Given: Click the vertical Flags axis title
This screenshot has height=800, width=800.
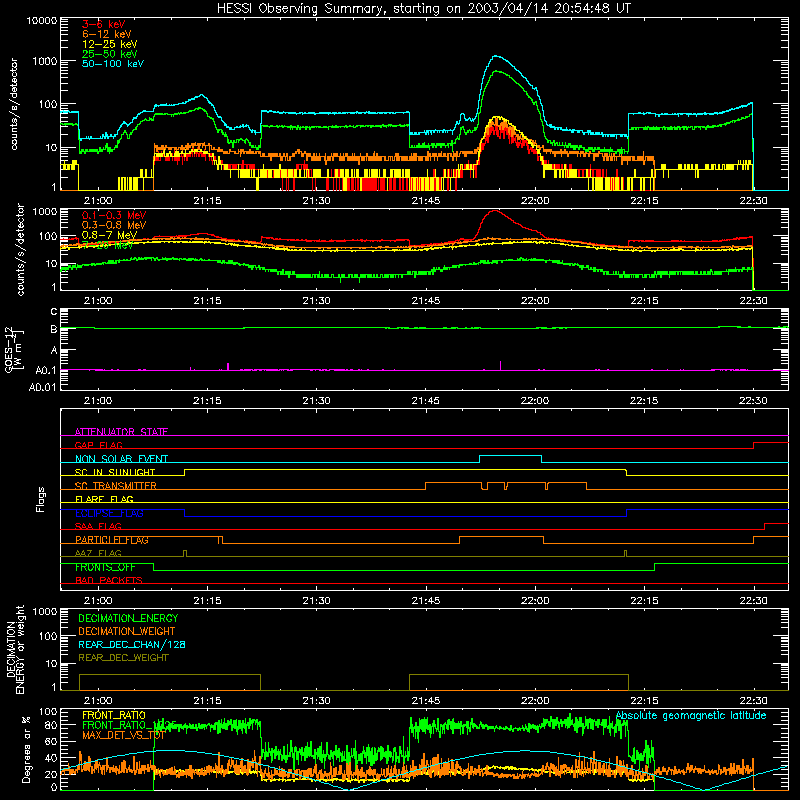Looking at the screenshot, I should click(x=40, y=499).
